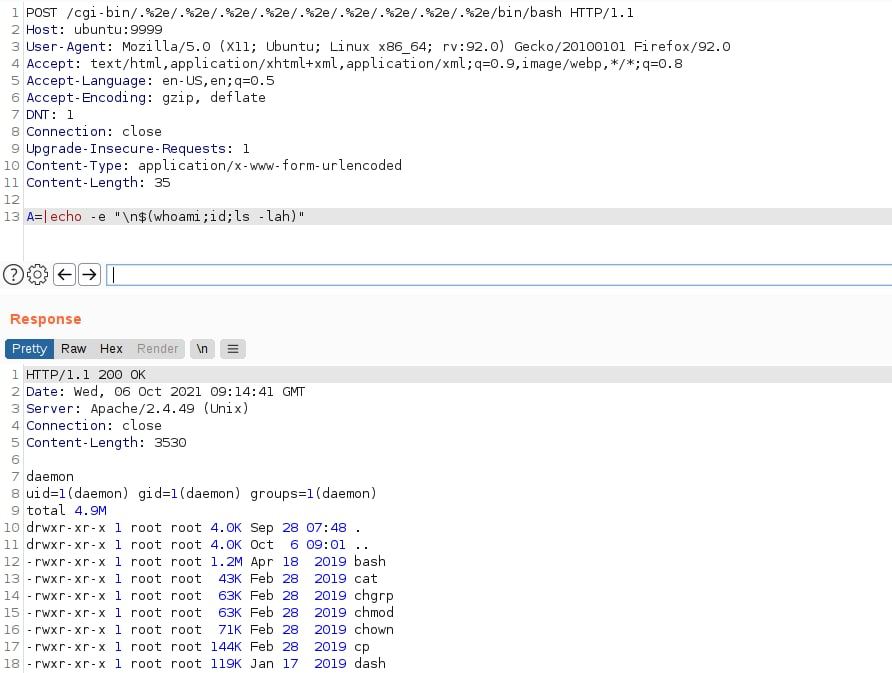Screen dimensions: 892x673
Task: Select the 'HTTP/1.1 200 OK' status line
Action: (x=86, y=375)
